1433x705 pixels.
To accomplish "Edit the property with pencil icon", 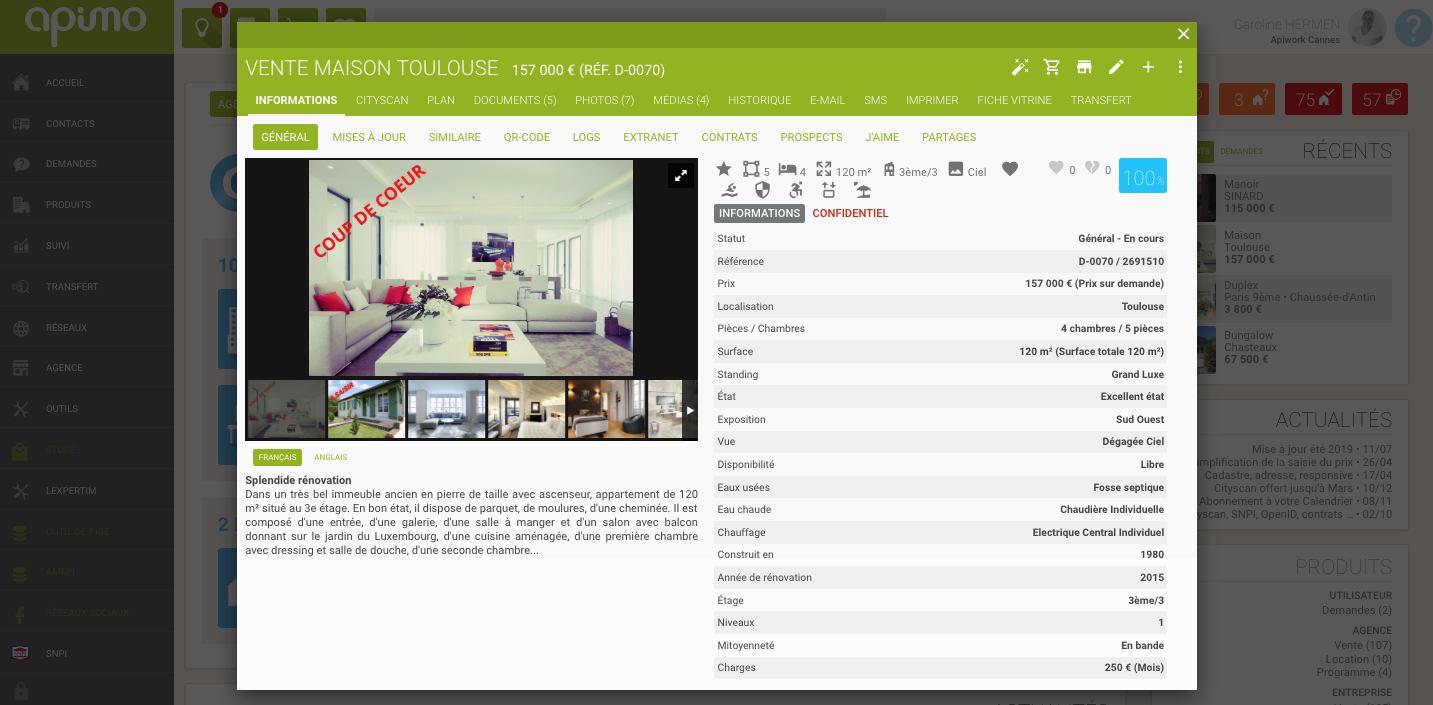I will (1116, 67).
